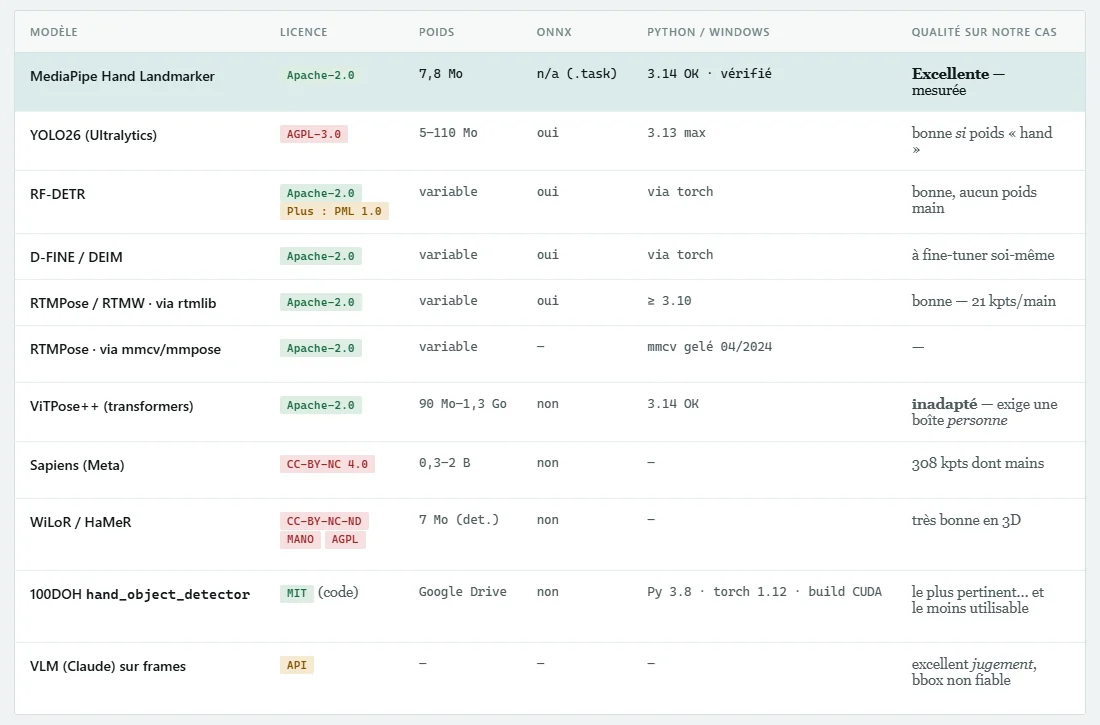Select the "D-FINE / DEIM" model name

pos(76,257)
